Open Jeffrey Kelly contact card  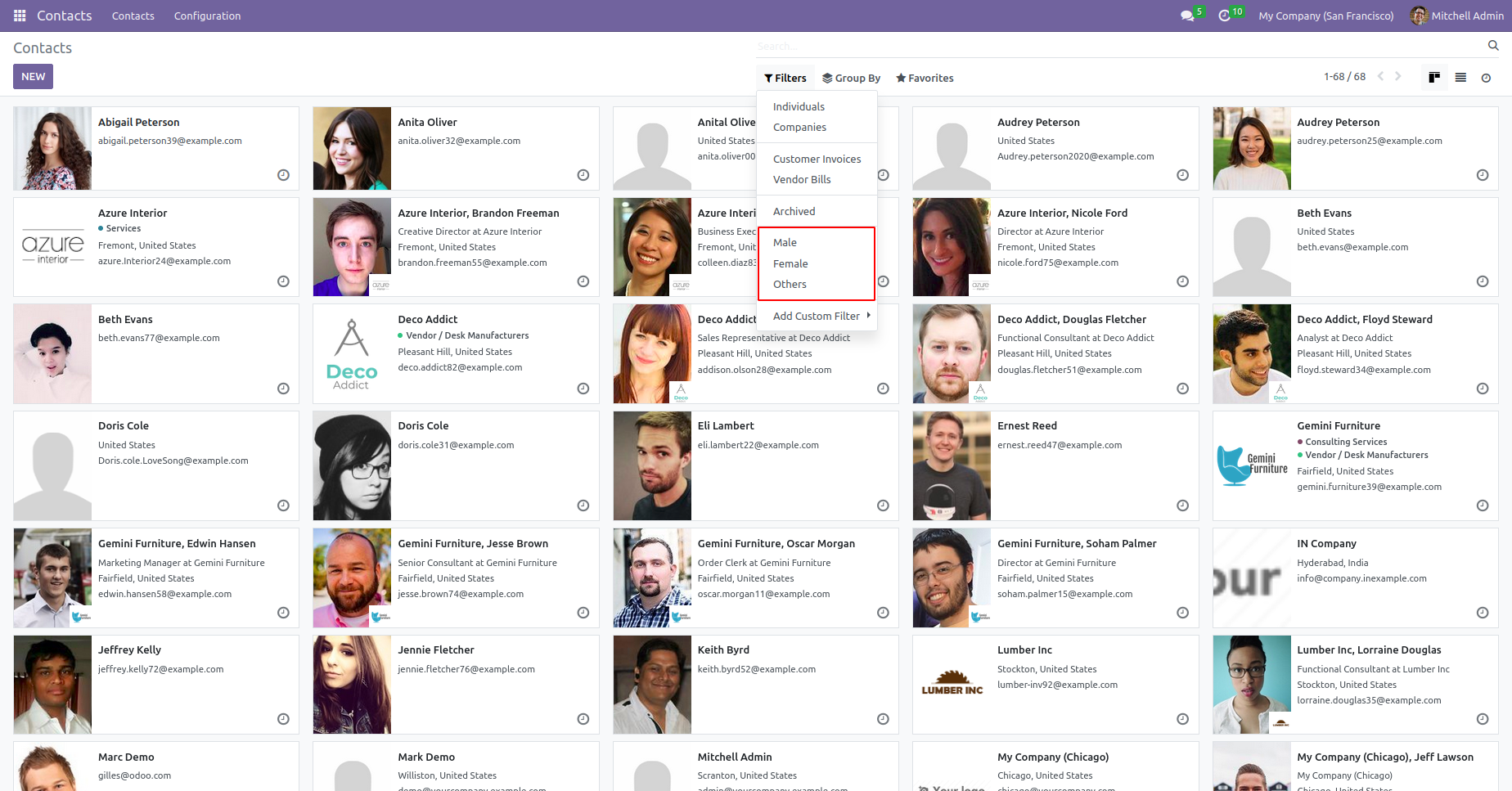pos(156,685)
